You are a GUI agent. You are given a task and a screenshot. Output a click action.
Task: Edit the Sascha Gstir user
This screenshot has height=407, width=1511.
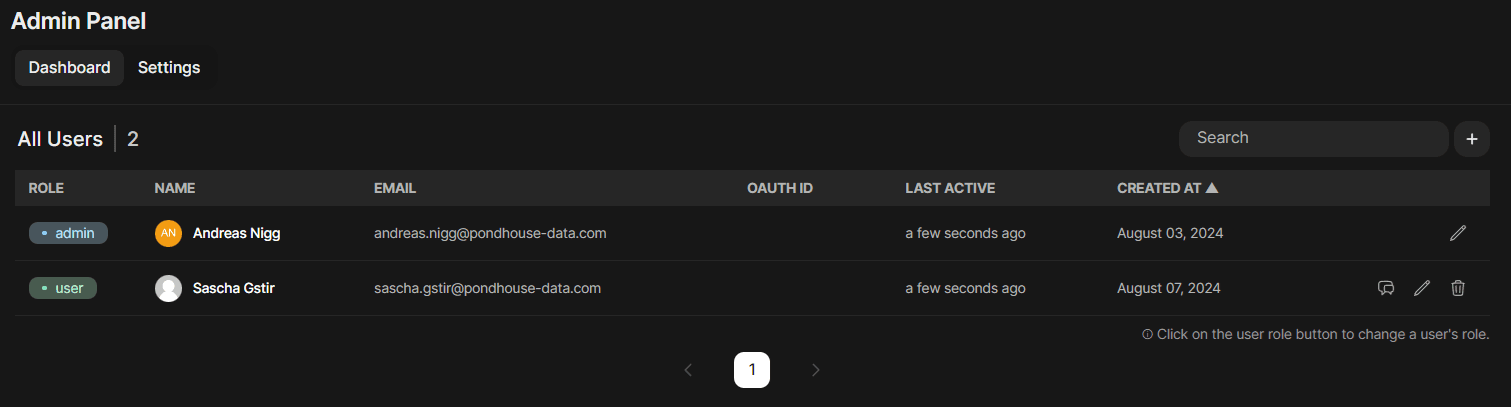(x=1421, y=288)
